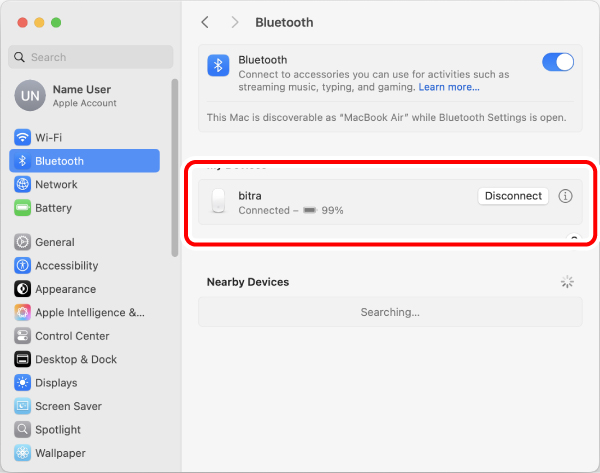Select the Control Center icon
Image resolution: width=600 pixels, height=473 pixels.
point(22,336)
